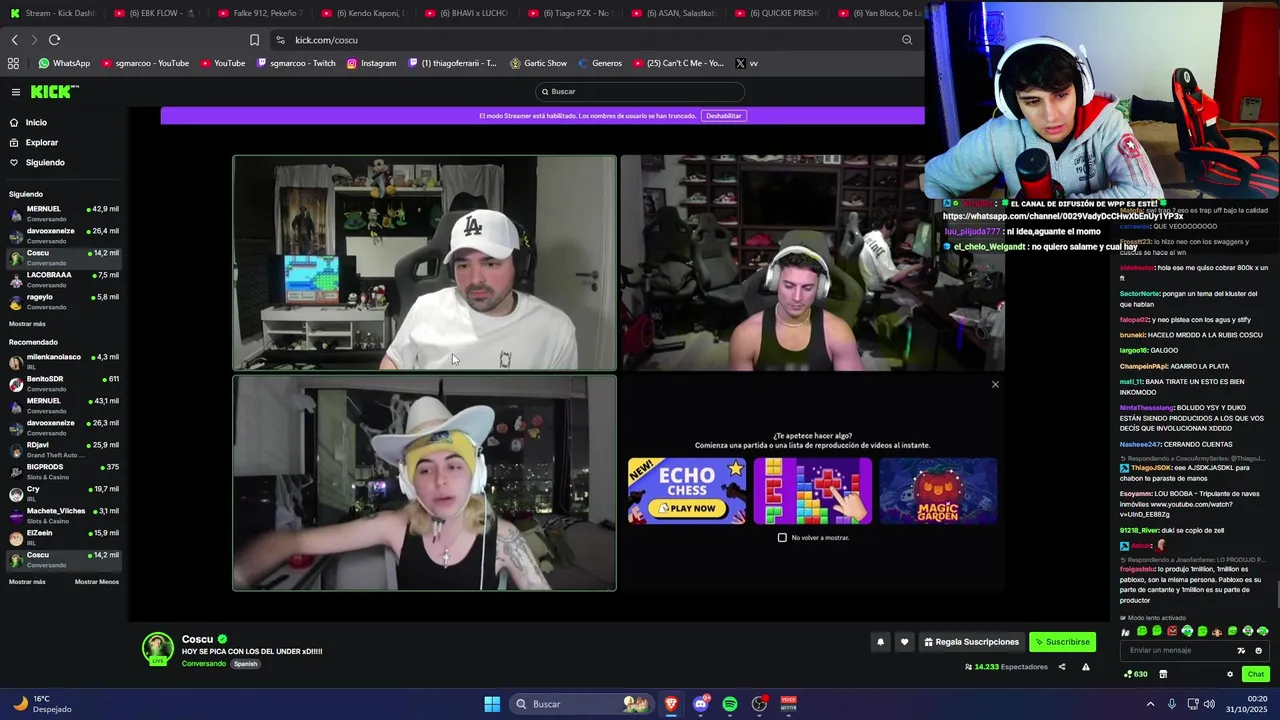Open Spotify from taskbar

pyautogui.click(x=730, y=704)
